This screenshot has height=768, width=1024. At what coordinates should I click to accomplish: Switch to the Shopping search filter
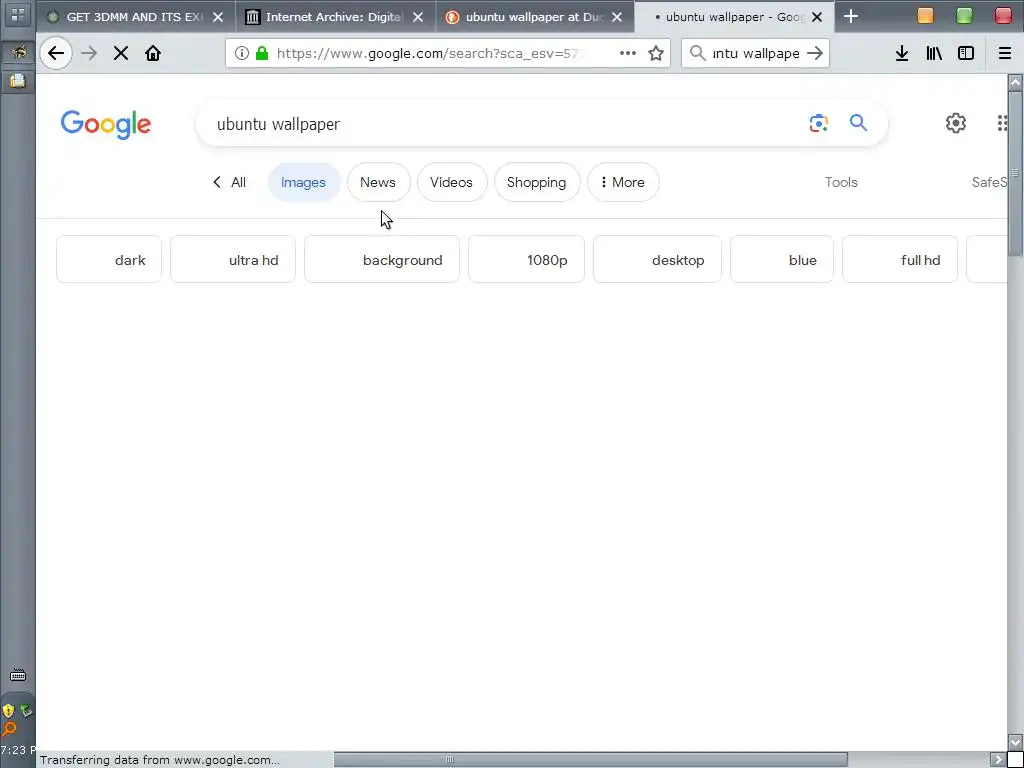pyautogui.click(x=536, y=182)
